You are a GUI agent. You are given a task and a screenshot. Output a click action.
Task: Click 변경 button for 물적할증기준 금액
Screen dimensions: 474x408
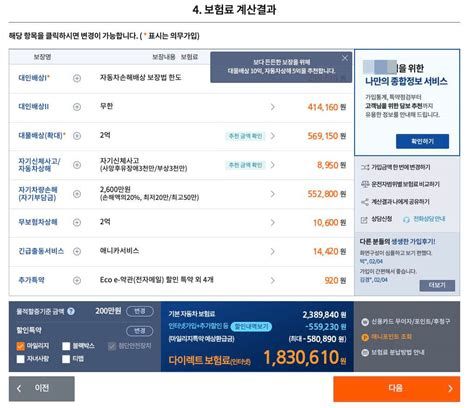(x=140, y=311)
